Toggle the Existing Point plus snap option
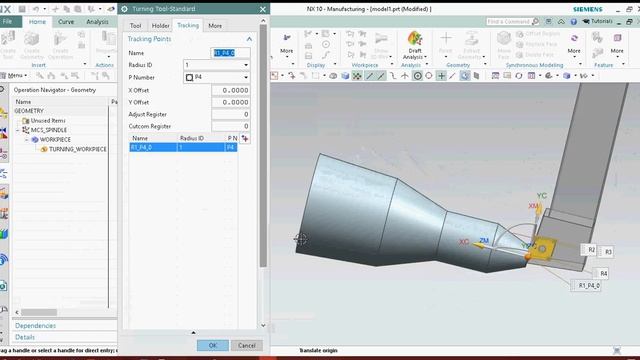This screenshot has width=640, height=360. (x=441, y=76)
